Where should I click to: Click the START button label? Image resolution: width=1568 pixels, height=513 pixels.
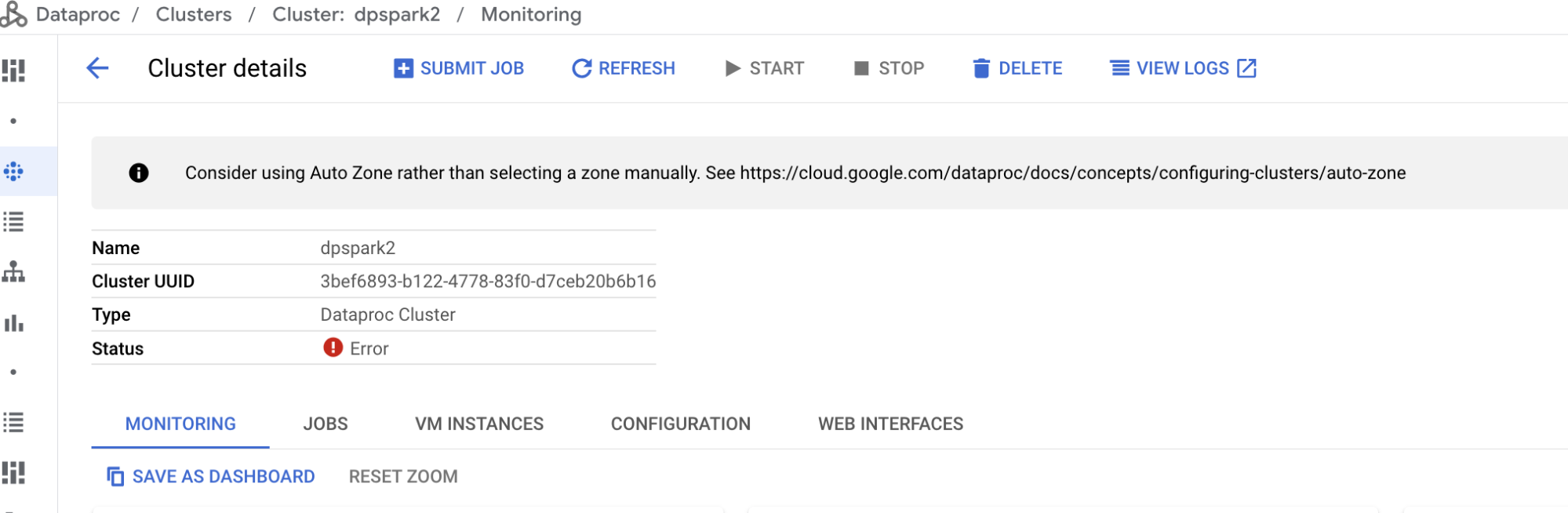coord(777,68)
